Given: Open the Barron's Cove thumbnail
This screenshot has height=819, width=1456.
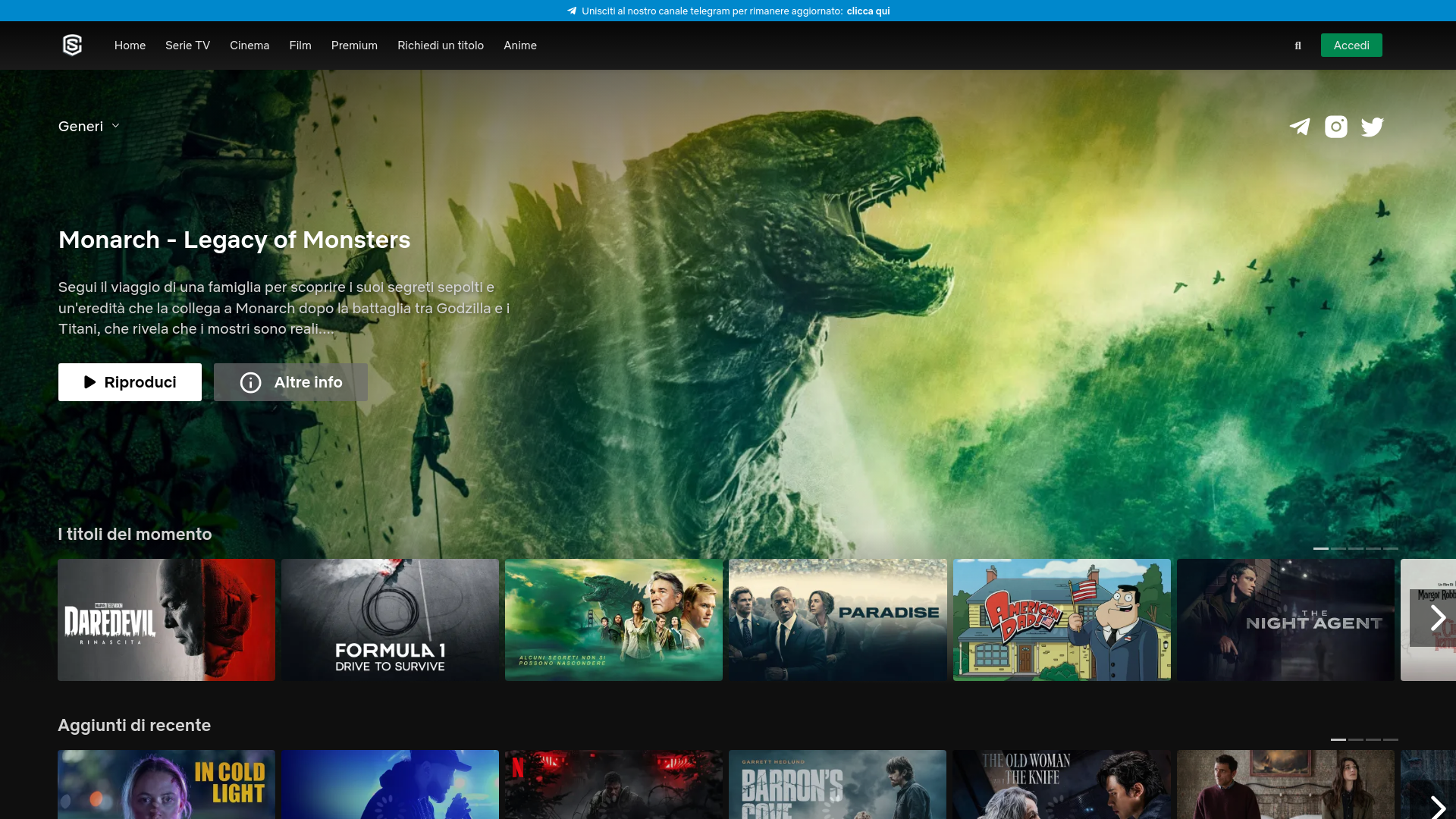Looking at the screenshot, I should click(838, 785).
